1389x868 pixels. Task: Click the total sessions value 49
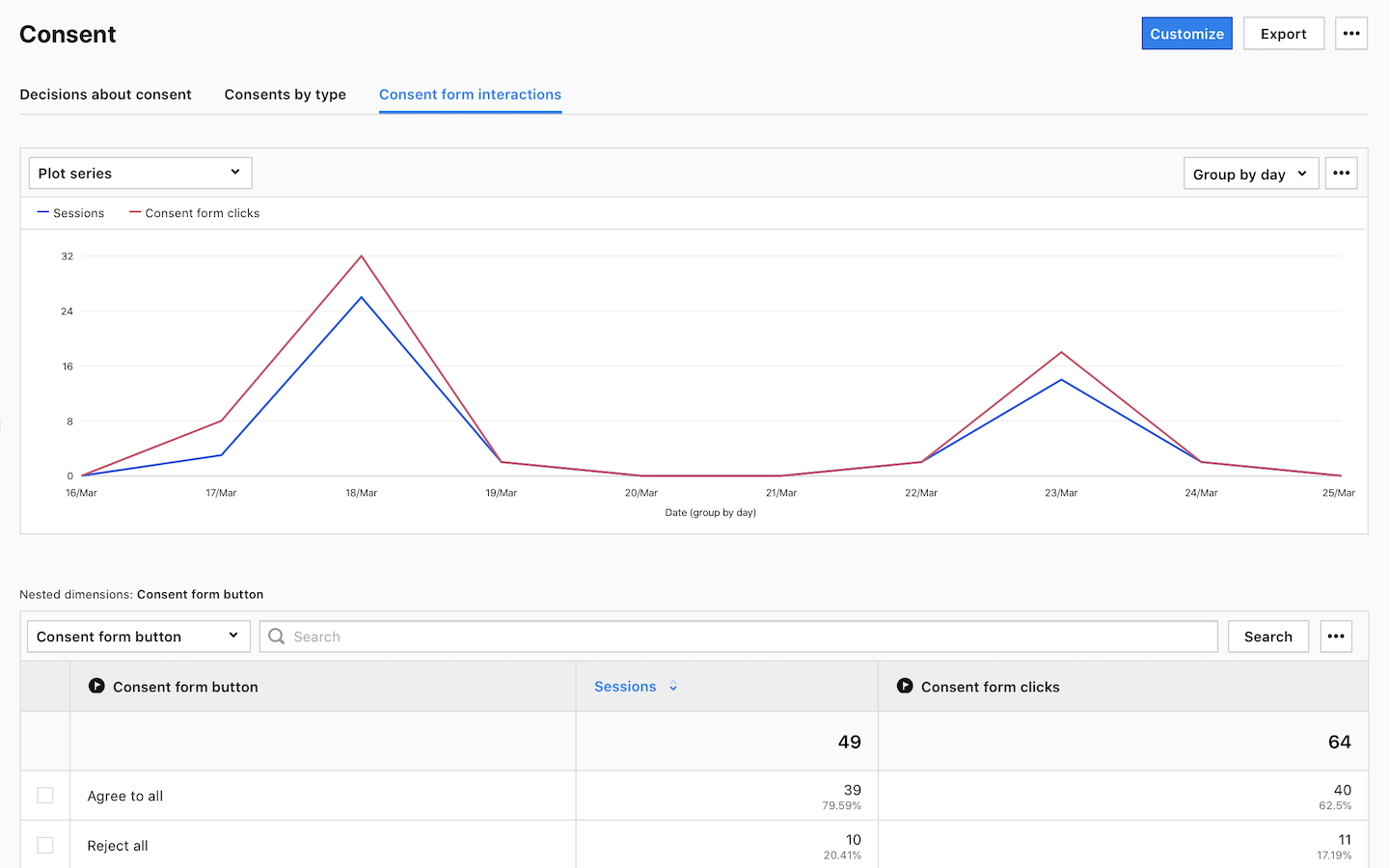[849, 742]
